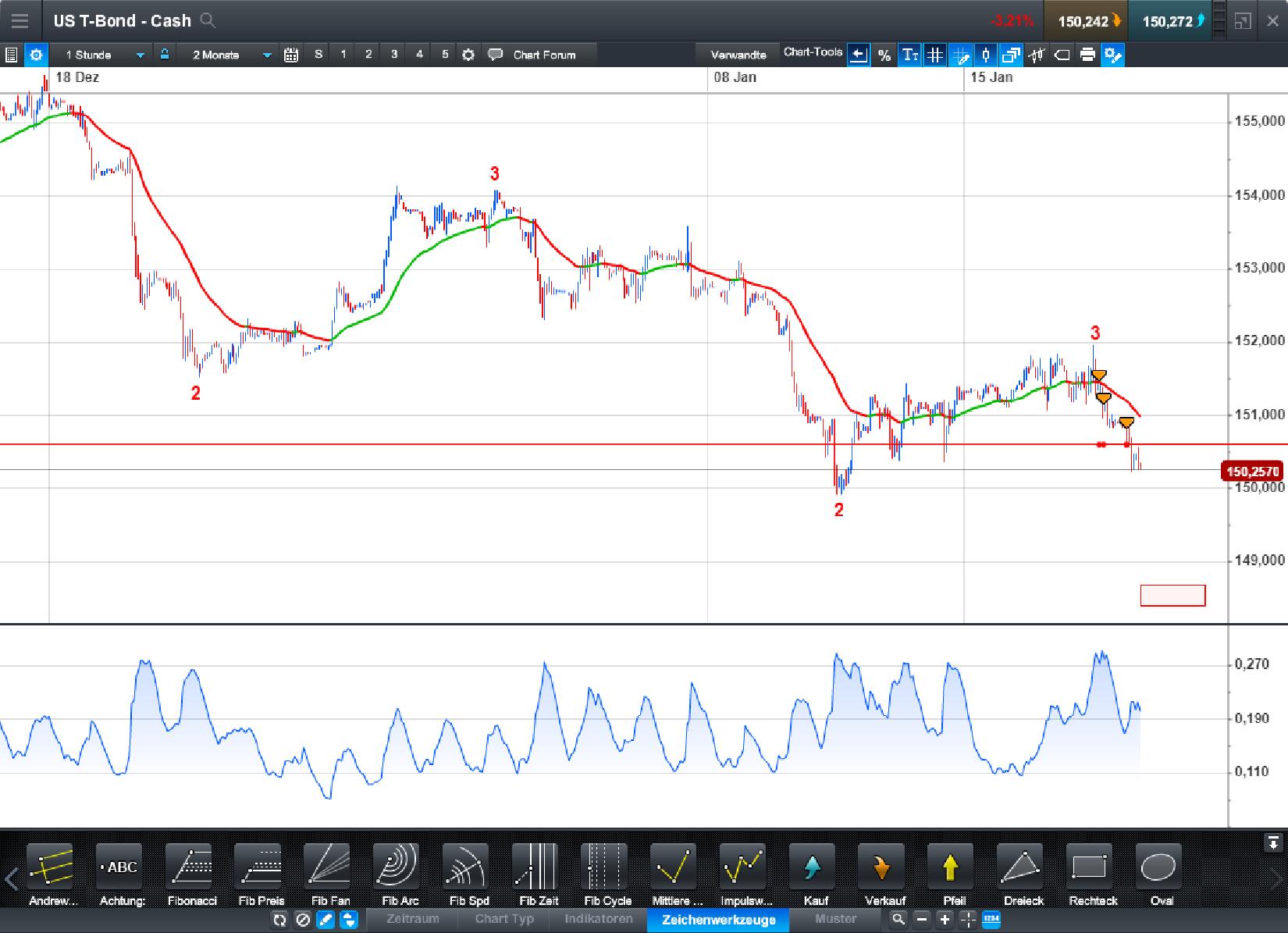The image size is (1288, 933).
Task: Open the calendar date picker icon
Action: [291, 55]
